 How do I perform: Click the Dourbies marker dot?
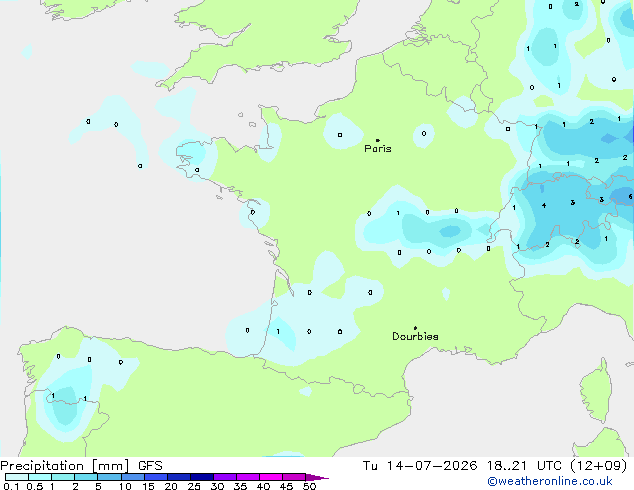pos(415,328)
